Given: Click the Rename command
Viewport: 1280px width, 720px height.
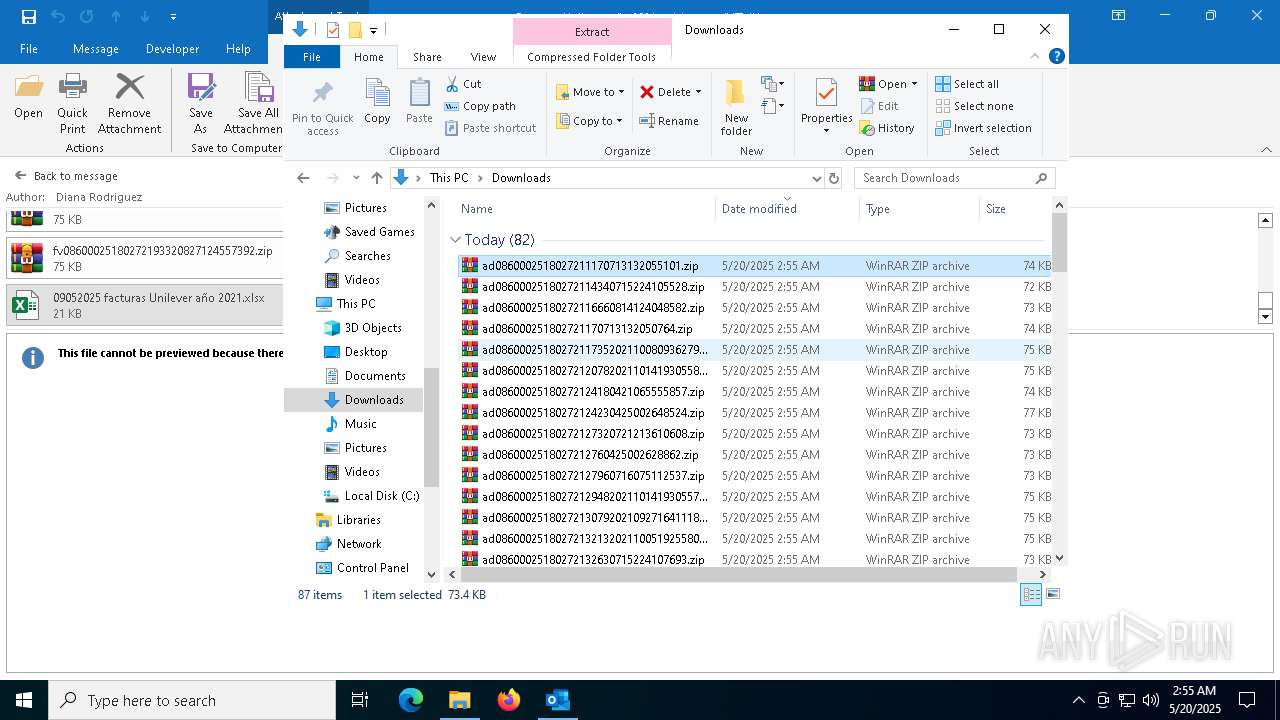Looking at the screenshot, I should tap(669, 121).
